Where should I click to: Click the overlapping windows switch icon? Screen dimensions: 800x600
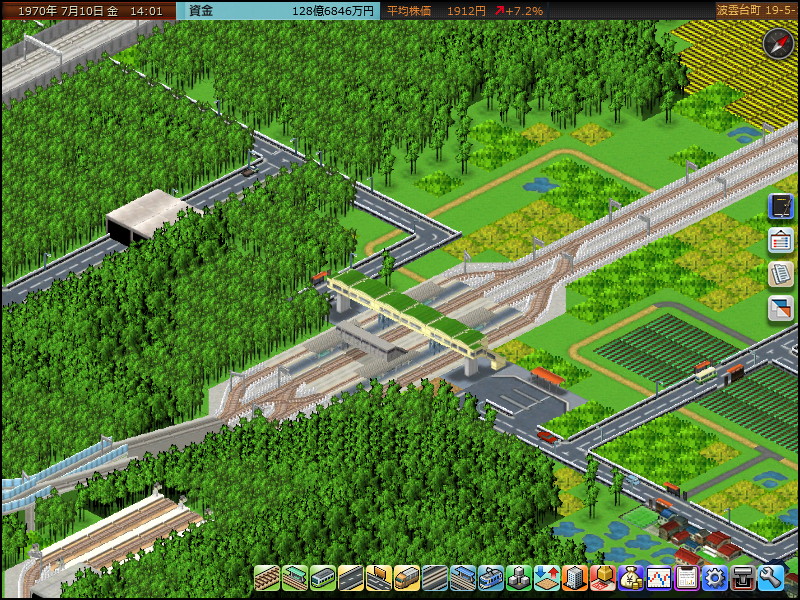[x=781, y=309]
